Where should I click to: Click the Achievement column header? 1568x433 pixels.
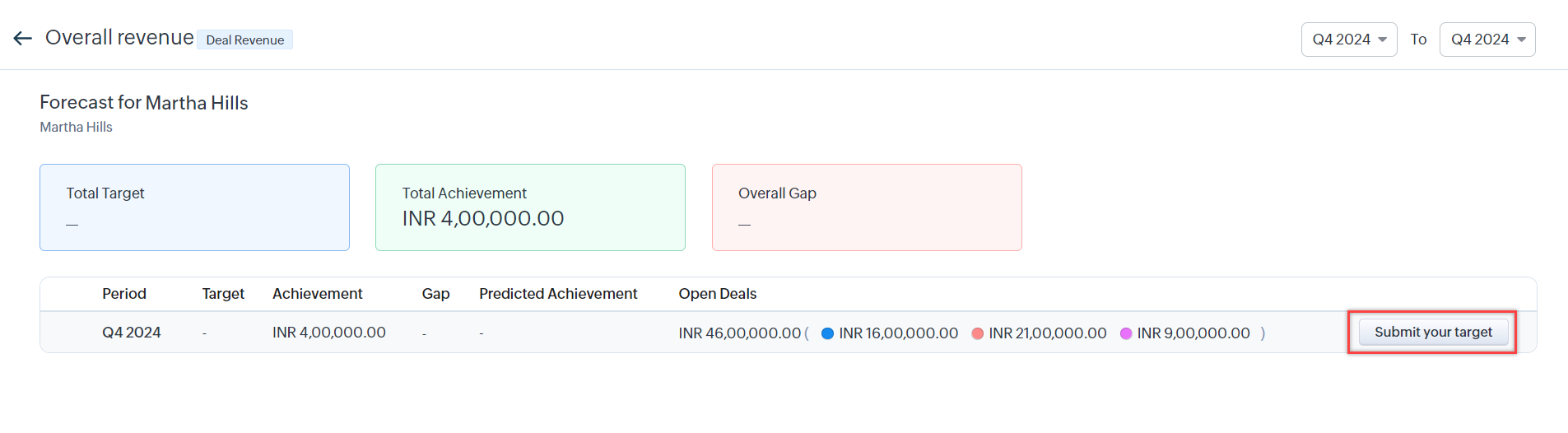click(317, 294)
